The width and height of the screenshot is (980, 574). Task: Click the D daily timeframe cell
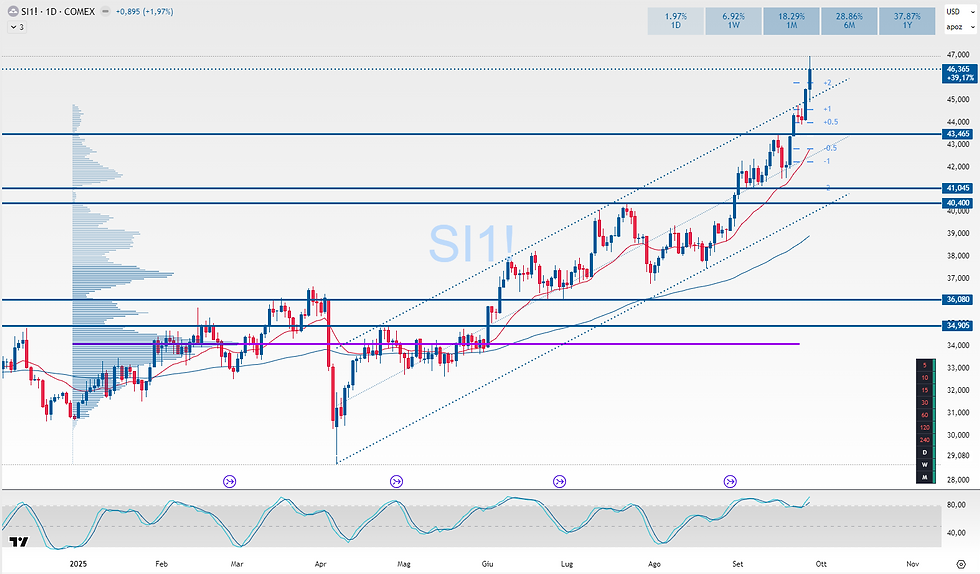tap(925, 452)
